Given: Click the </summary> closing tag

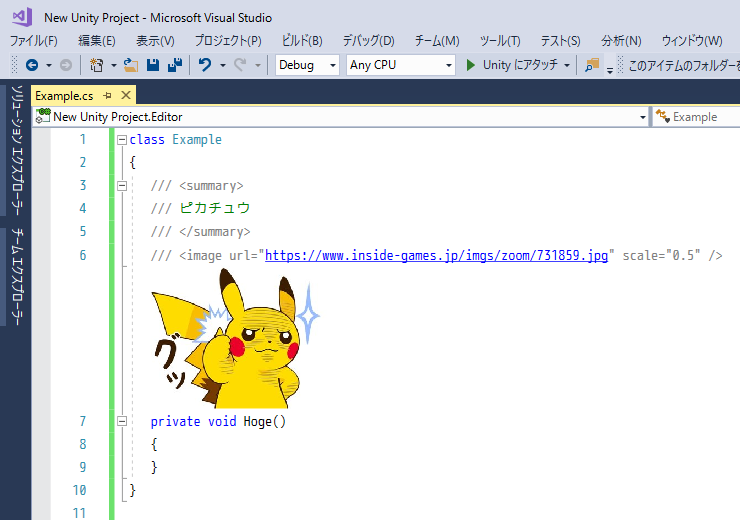Looking at the screenshot, I should click(215, 232).
